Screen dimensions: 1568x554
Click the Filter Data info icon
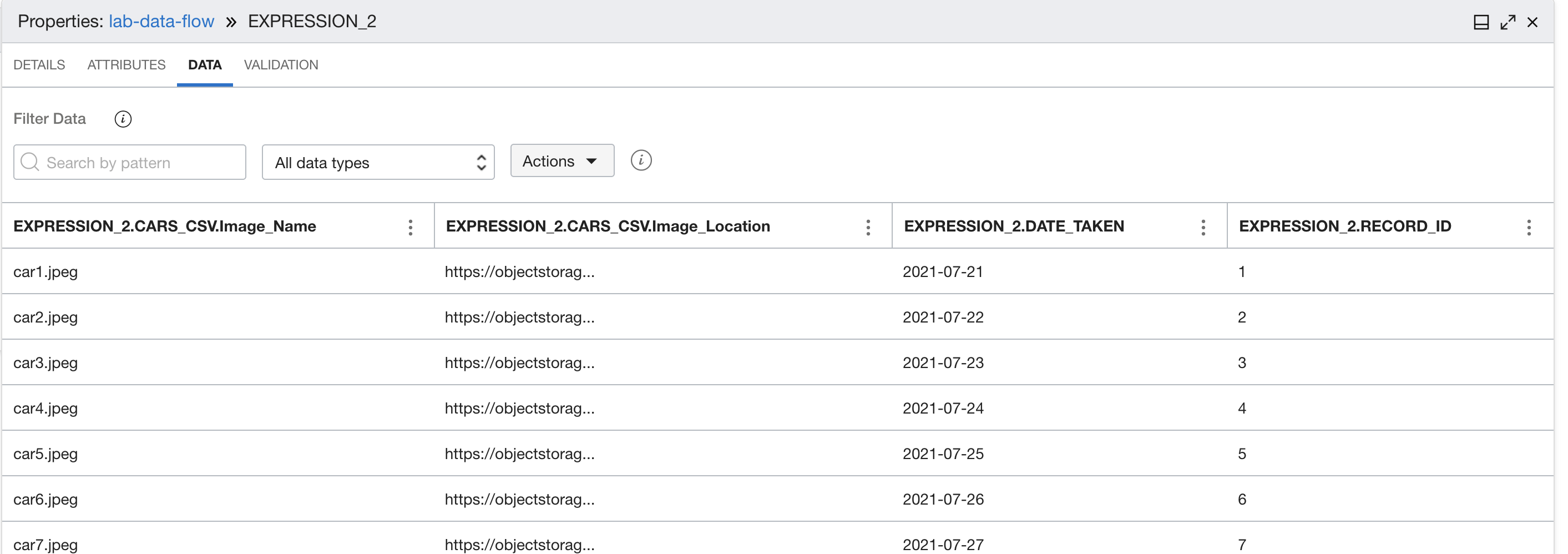click(123, 119)
